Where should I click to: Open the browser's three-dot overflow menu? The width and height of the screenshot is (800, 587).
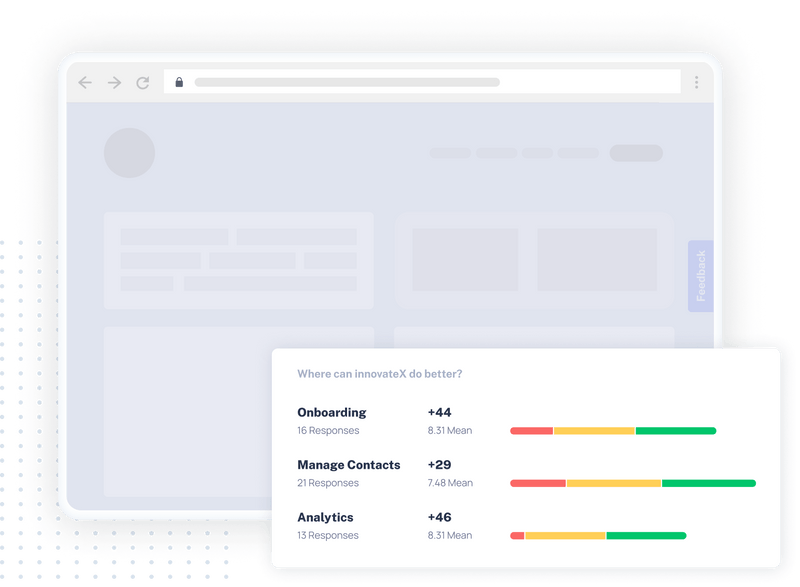click(x=695, y=82)
